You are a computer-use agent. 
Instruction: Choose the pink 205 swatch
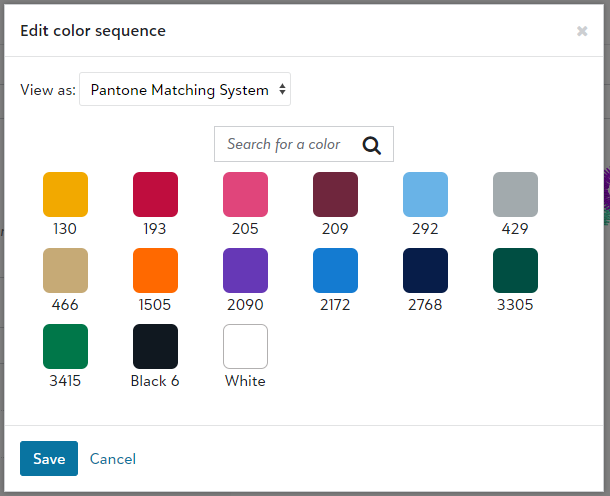click(x=245, y=195)
